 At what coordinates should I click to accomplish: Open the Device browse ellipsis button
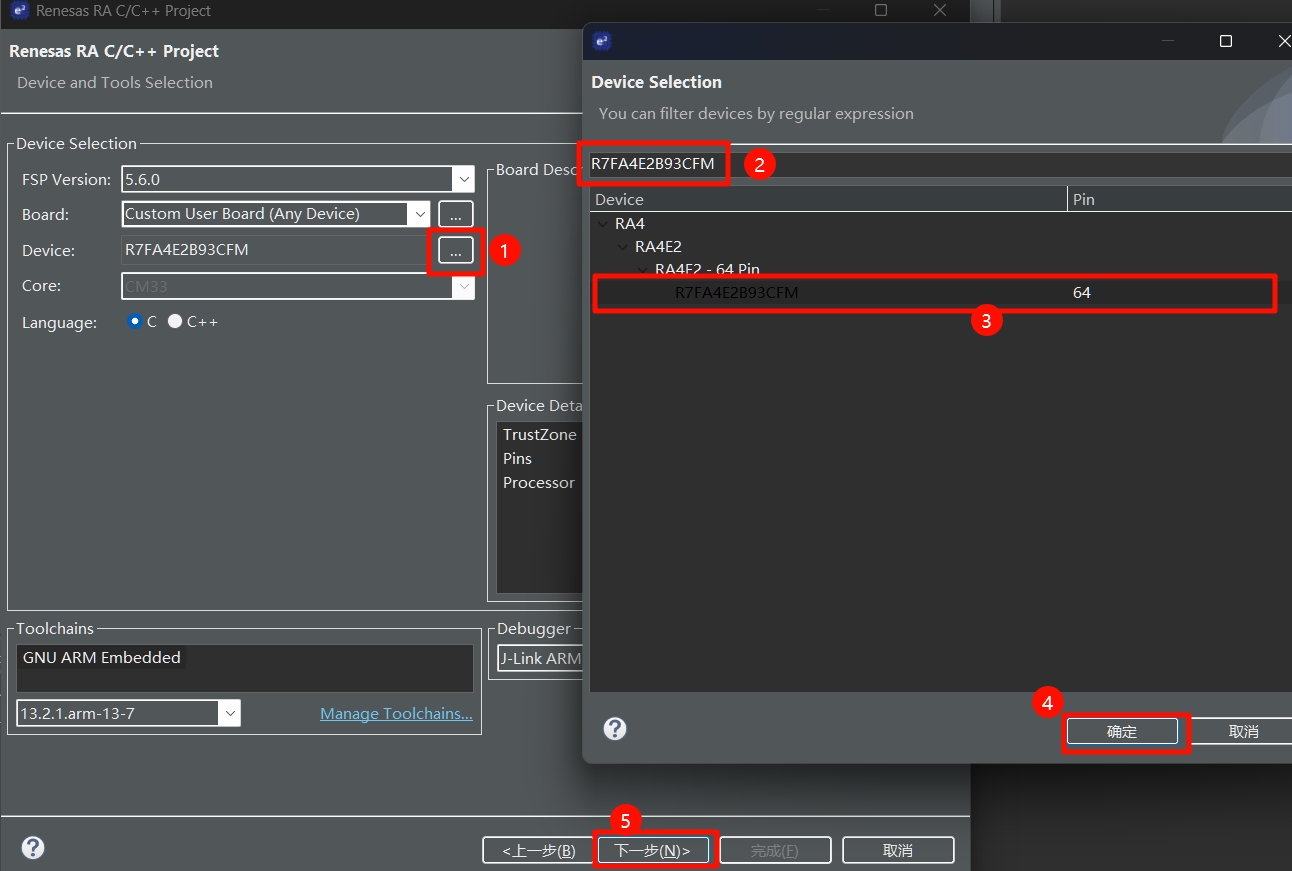[x=455, y=251]
